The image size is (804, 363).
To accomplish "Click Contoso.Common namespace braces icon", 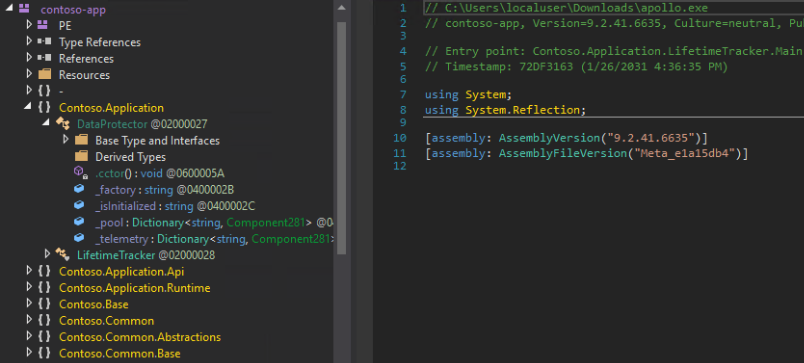I will [44, 320].
